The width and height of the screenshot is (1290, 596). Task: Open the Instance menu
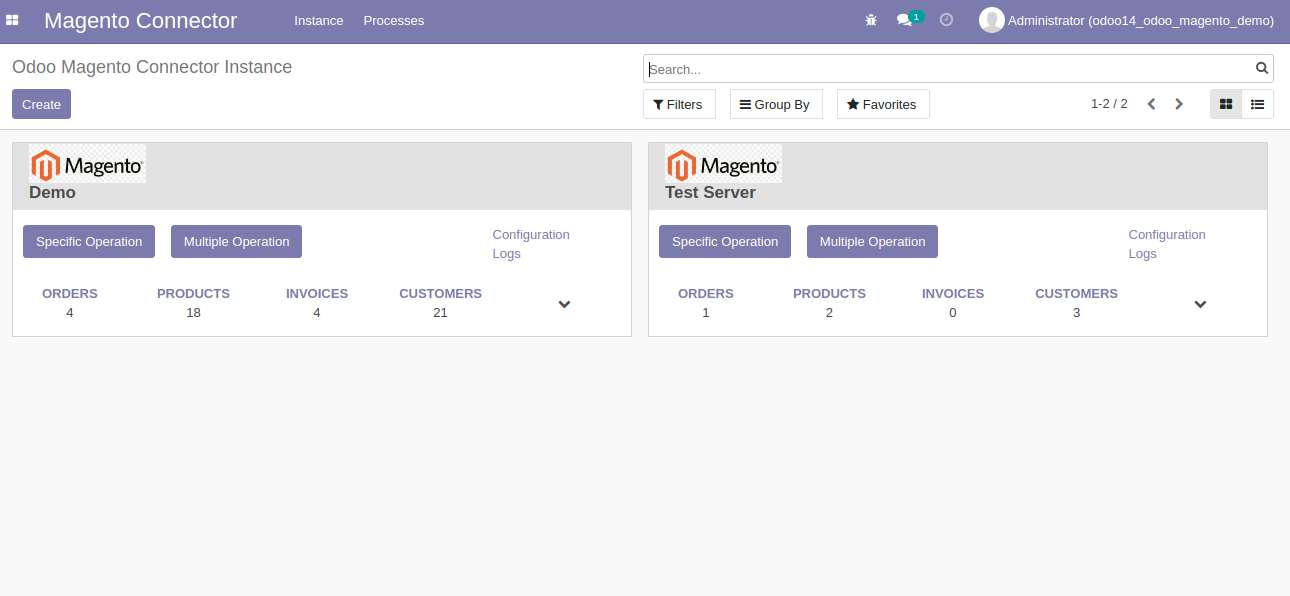coord(318,20)
